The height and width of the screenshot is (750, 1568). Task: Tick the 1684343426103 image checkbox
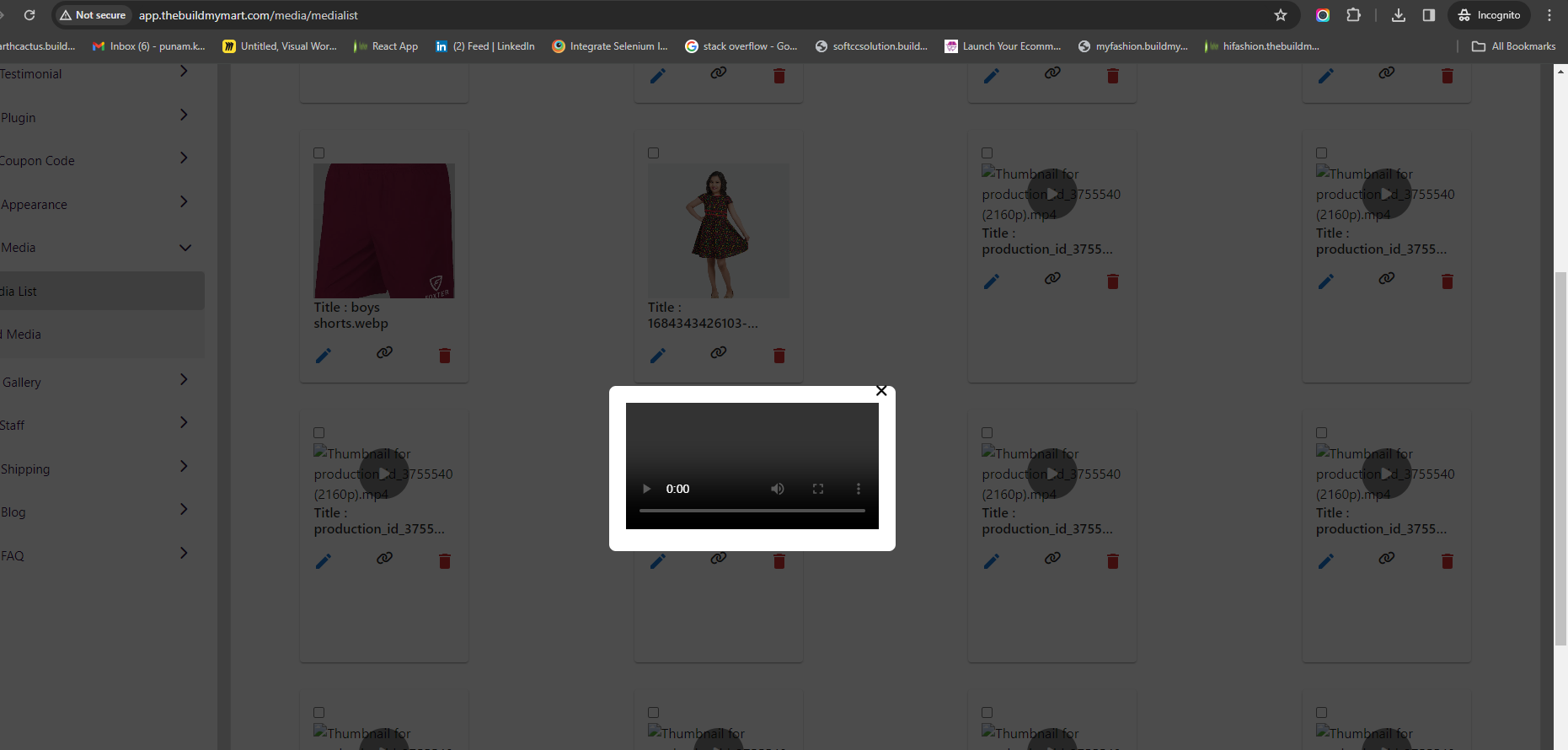tap(654, 153)
